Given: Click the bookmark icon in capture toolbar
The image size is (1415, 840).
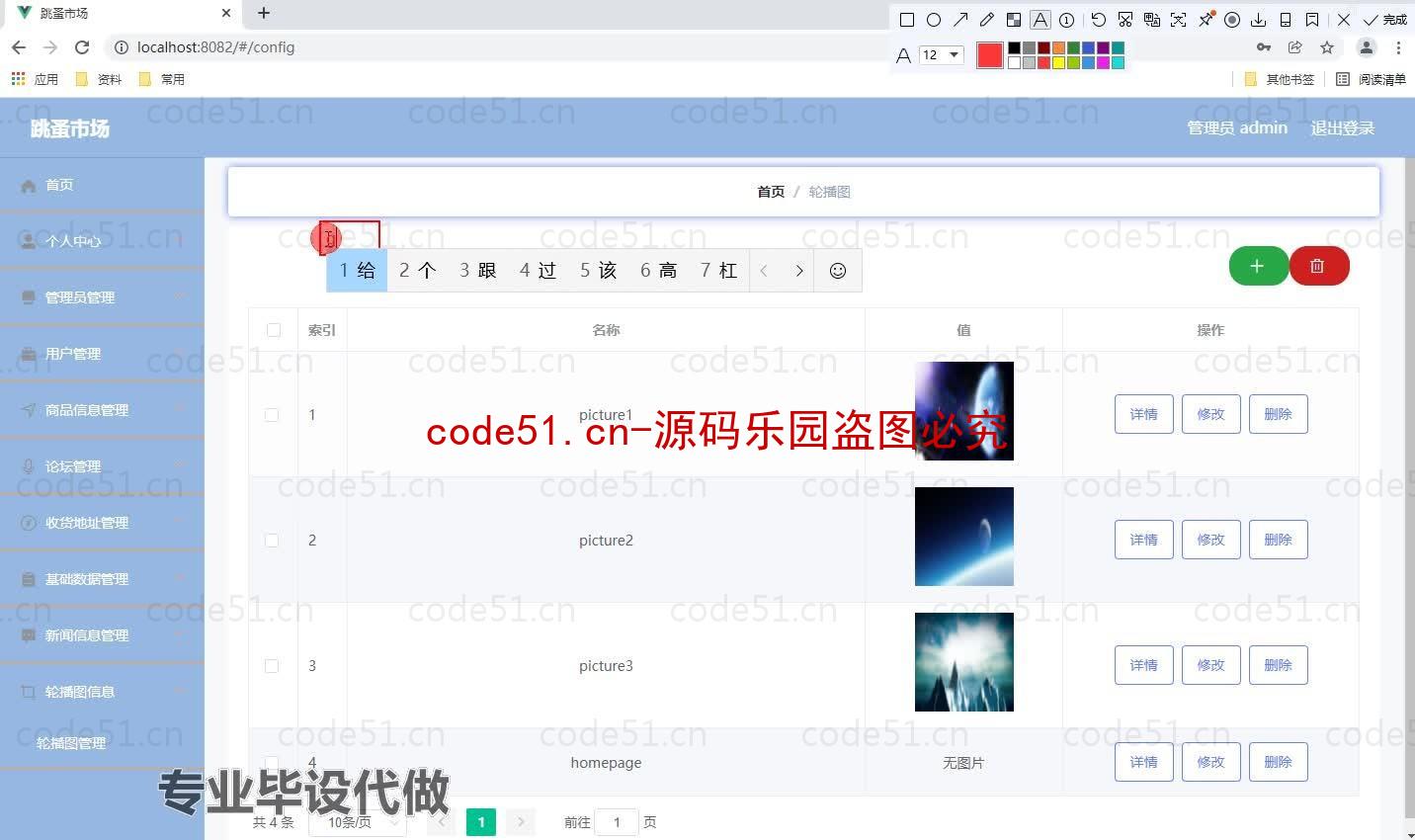Looking at the screenshot, I should tap(1312, 20).
